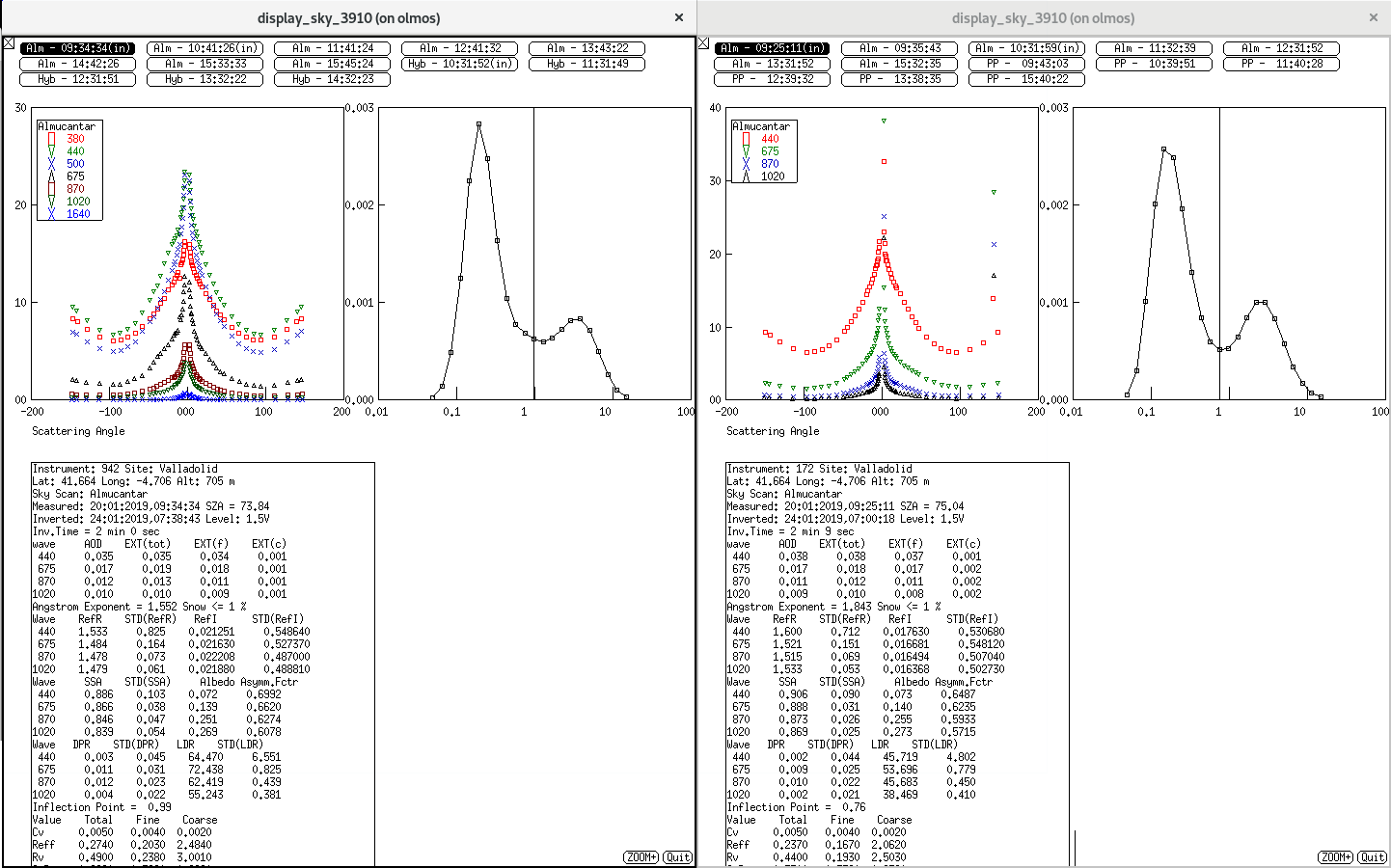Choose the Hyb - 12:31:51 scan

(x=77, y=79)
